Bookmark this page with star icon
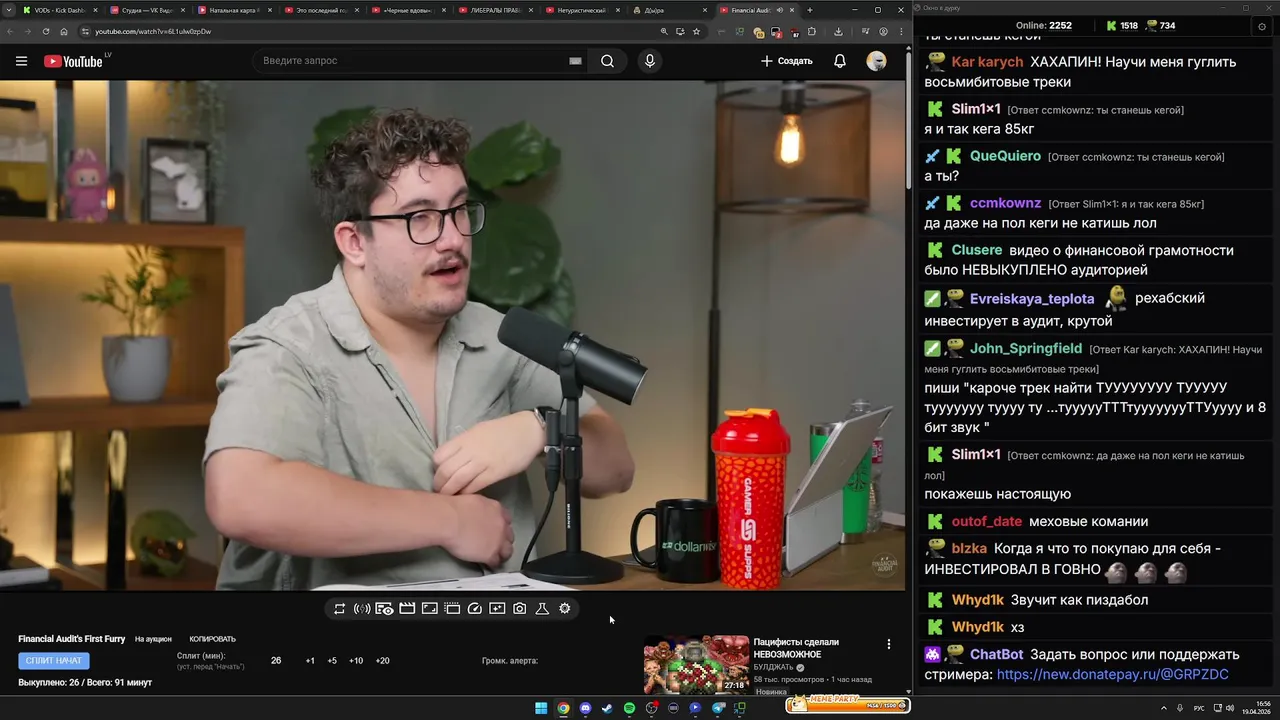 click(x=696, y=31)
